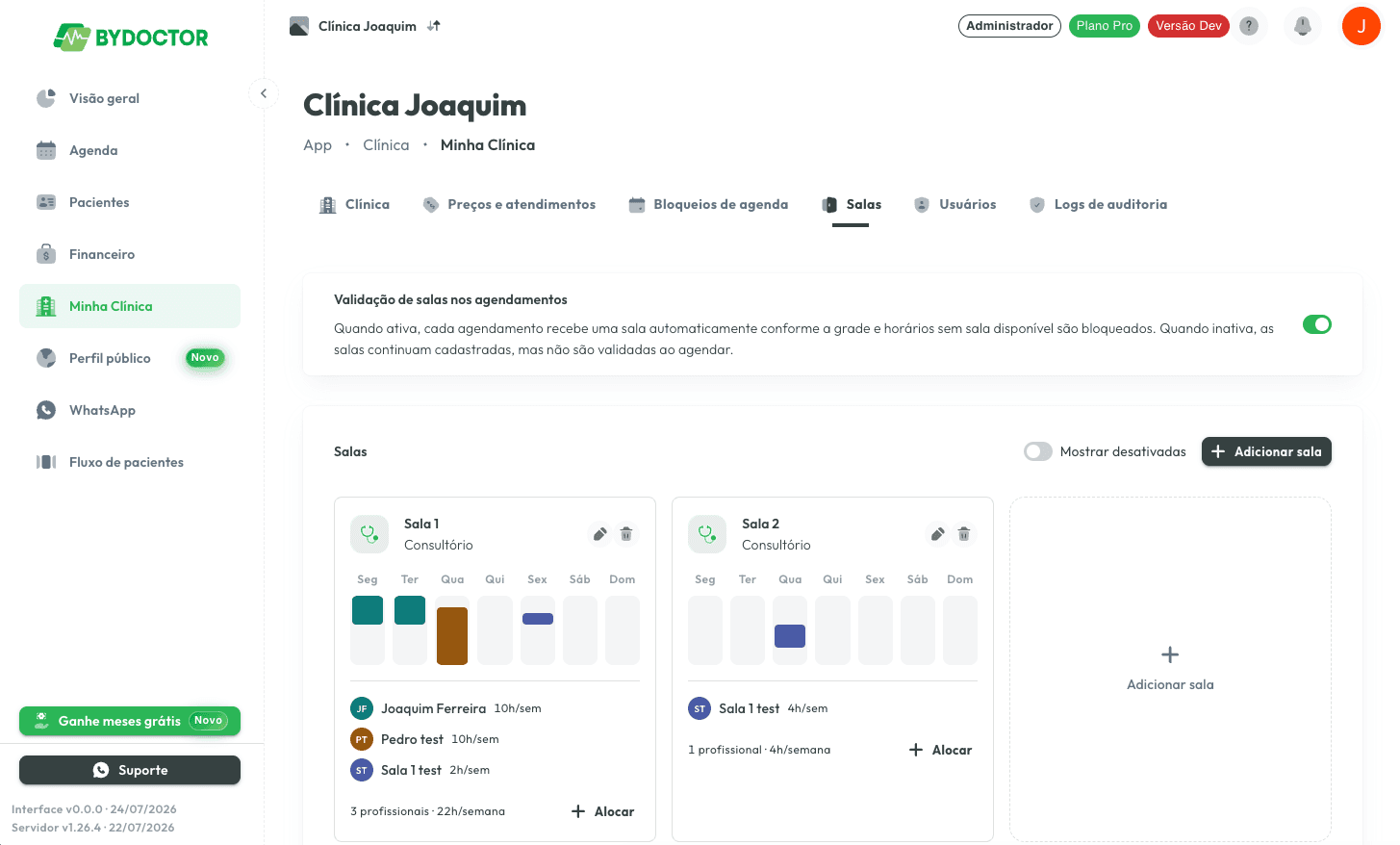Click the Pedro test PT avatar
Screen dimensions: 1400x845
point(362,739)
